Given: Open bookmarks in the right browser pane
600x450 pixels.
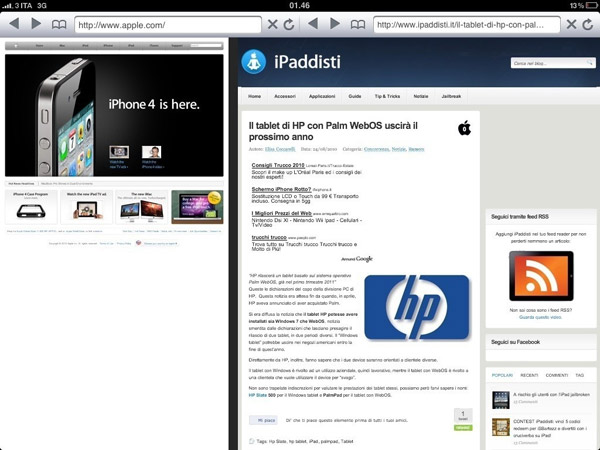Looking at the screenshot, I should (x=358, y=25).
